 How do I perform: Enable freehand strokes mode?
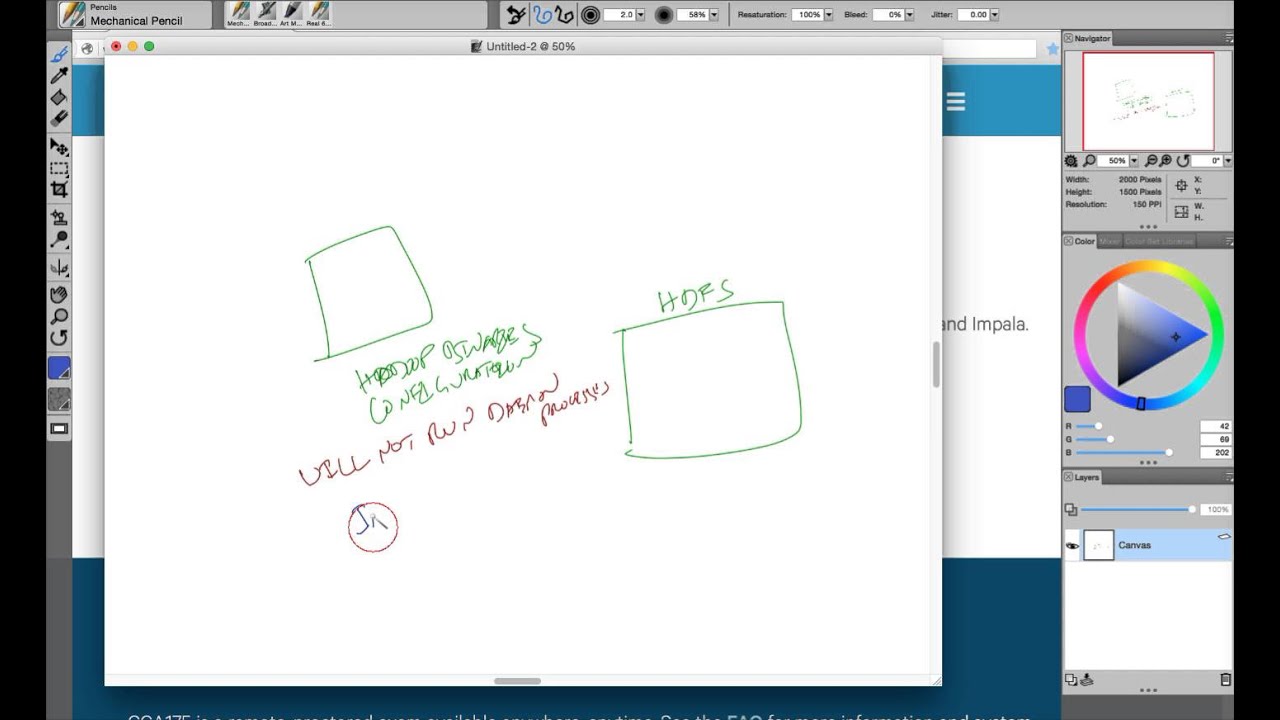click(542, 15)
